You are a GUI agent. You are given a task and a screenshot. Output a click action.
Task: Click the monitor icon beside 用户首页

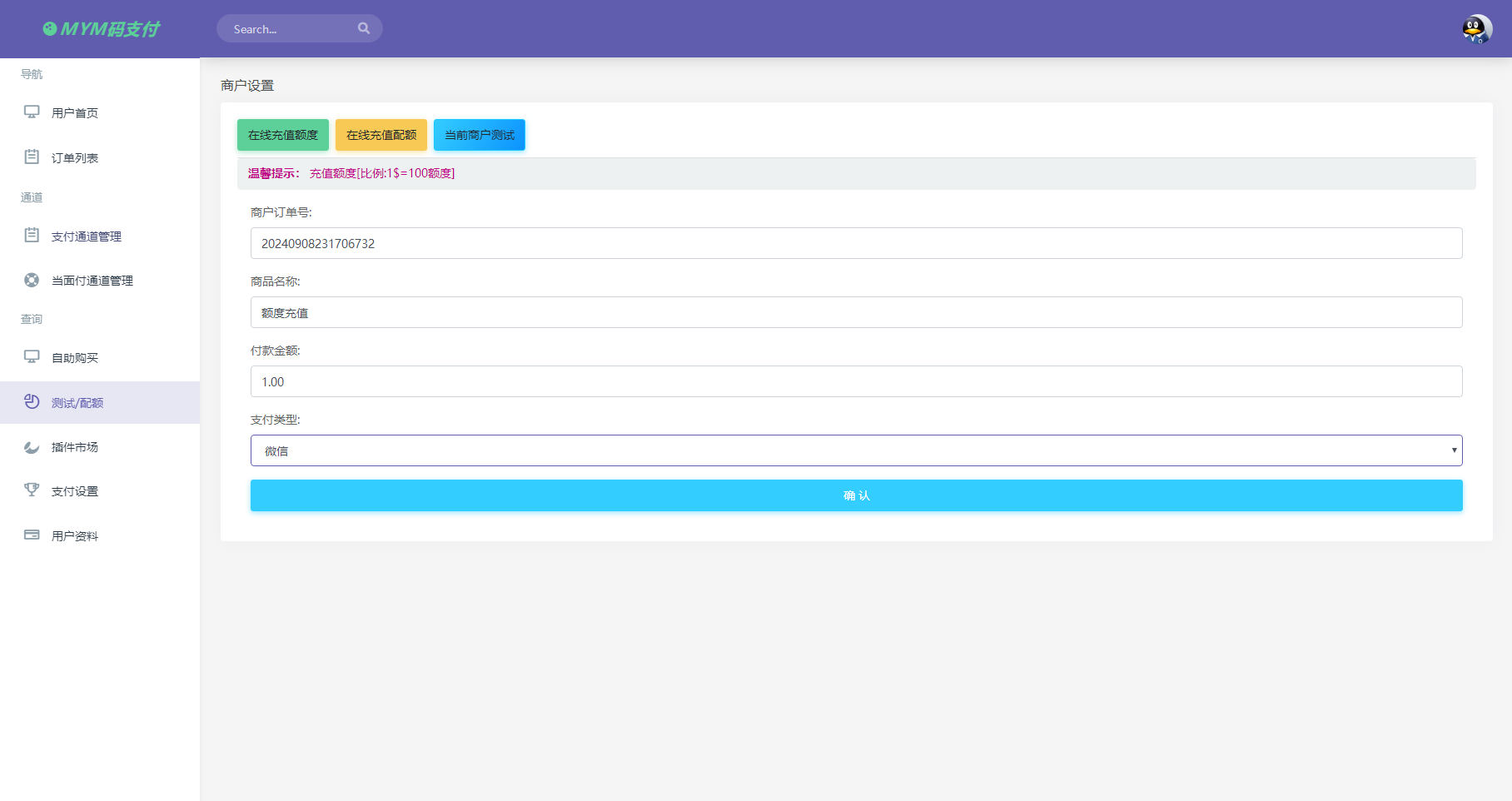pyautogui.click(x=32, y=112)
